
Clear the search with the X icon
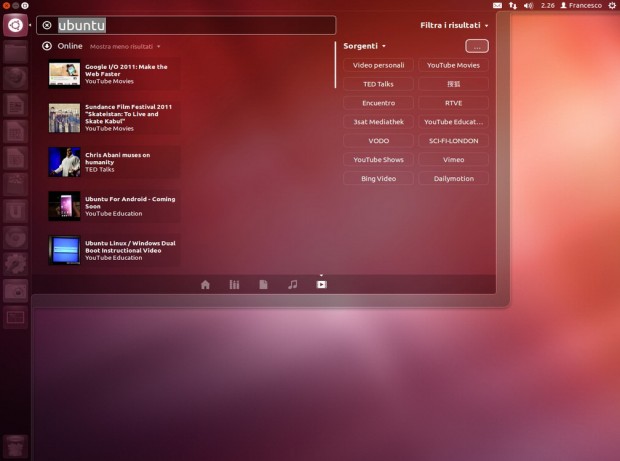click(x=47, y=25)
